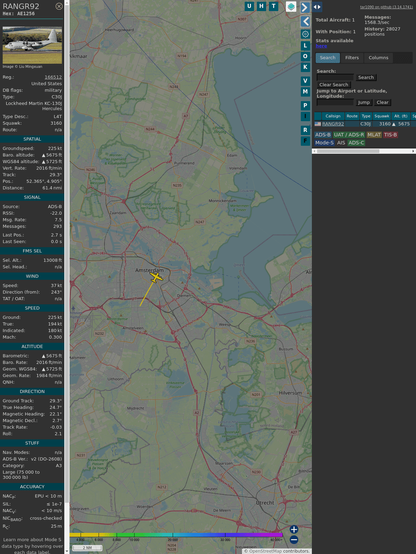Click the Search button next to the input
Screen dimensions: 416x554
pos(366,77)
